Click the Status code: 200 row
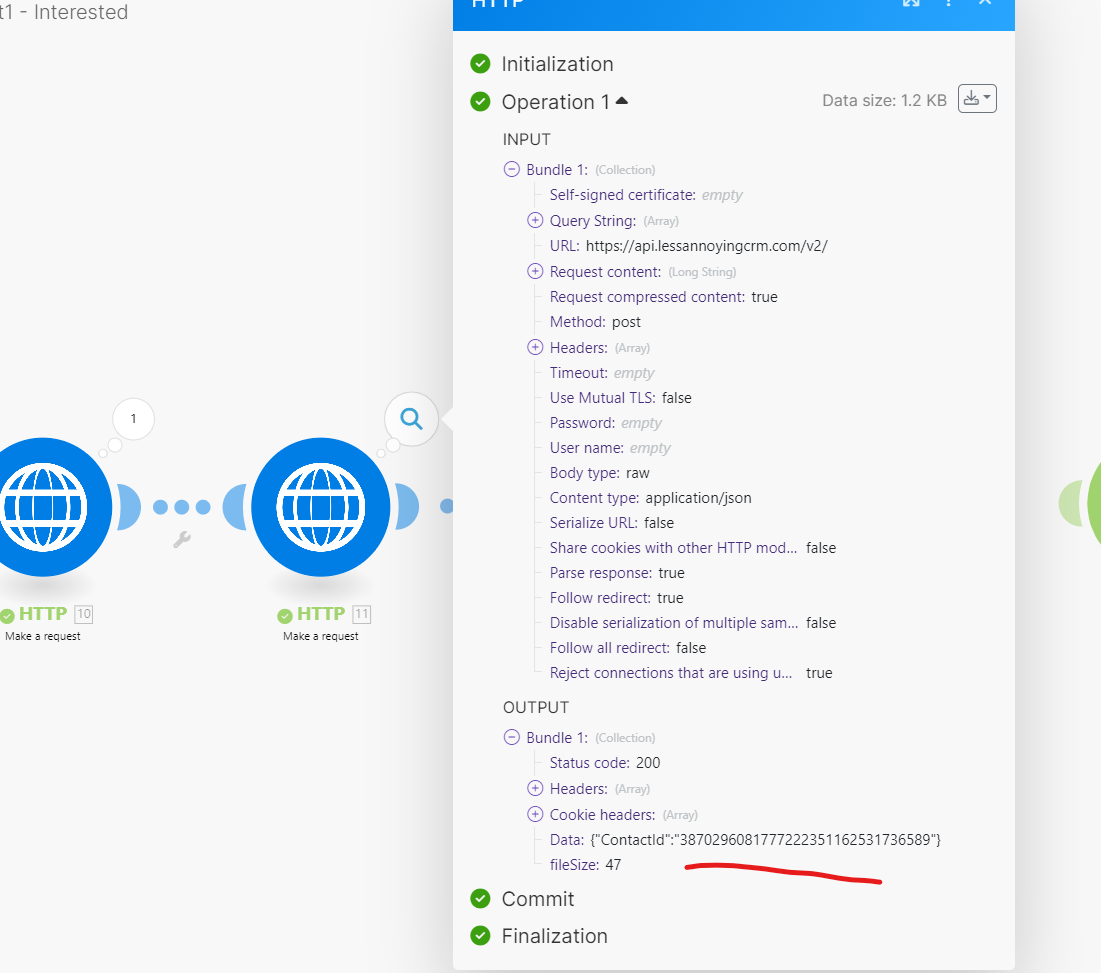The height and width of the screenshot is (973, 1101). (605, 763)
